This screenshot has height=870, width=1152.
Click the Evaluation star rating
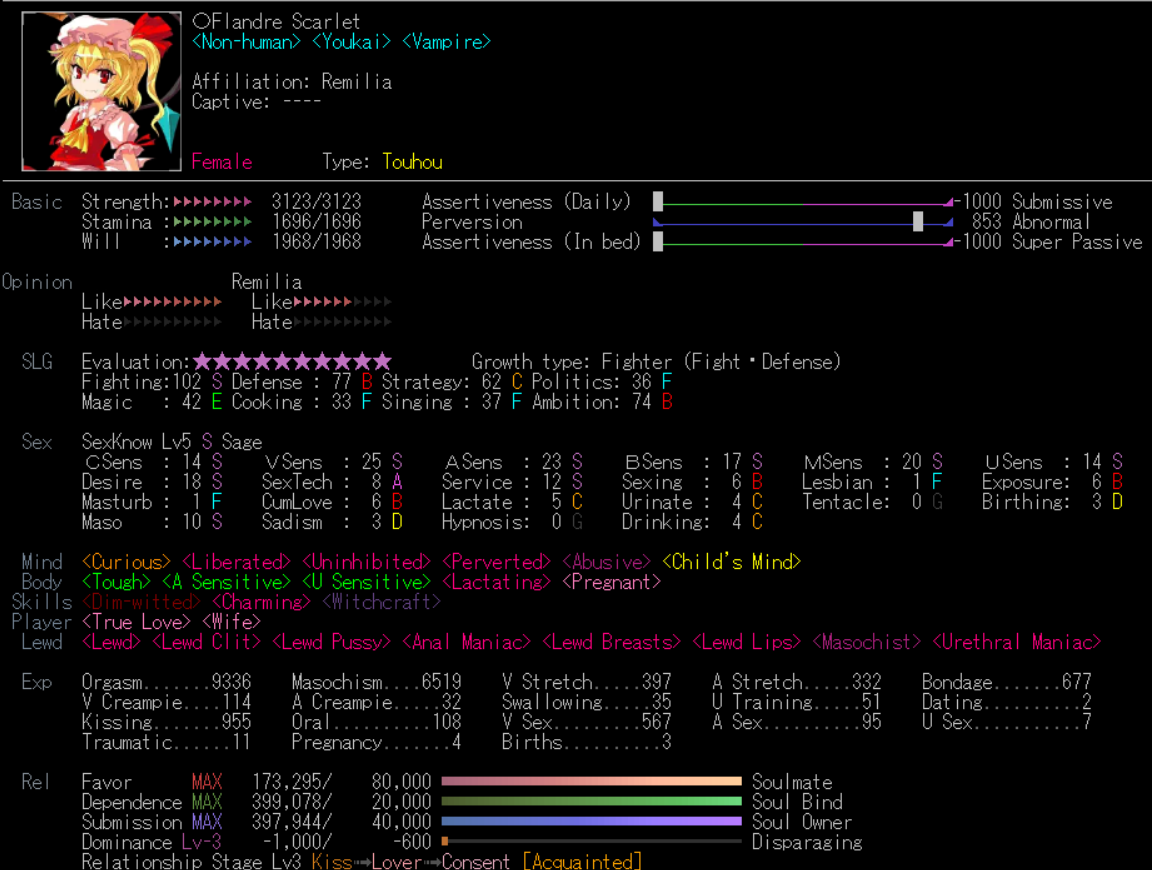pyautogui.click(x=292, y=362)
